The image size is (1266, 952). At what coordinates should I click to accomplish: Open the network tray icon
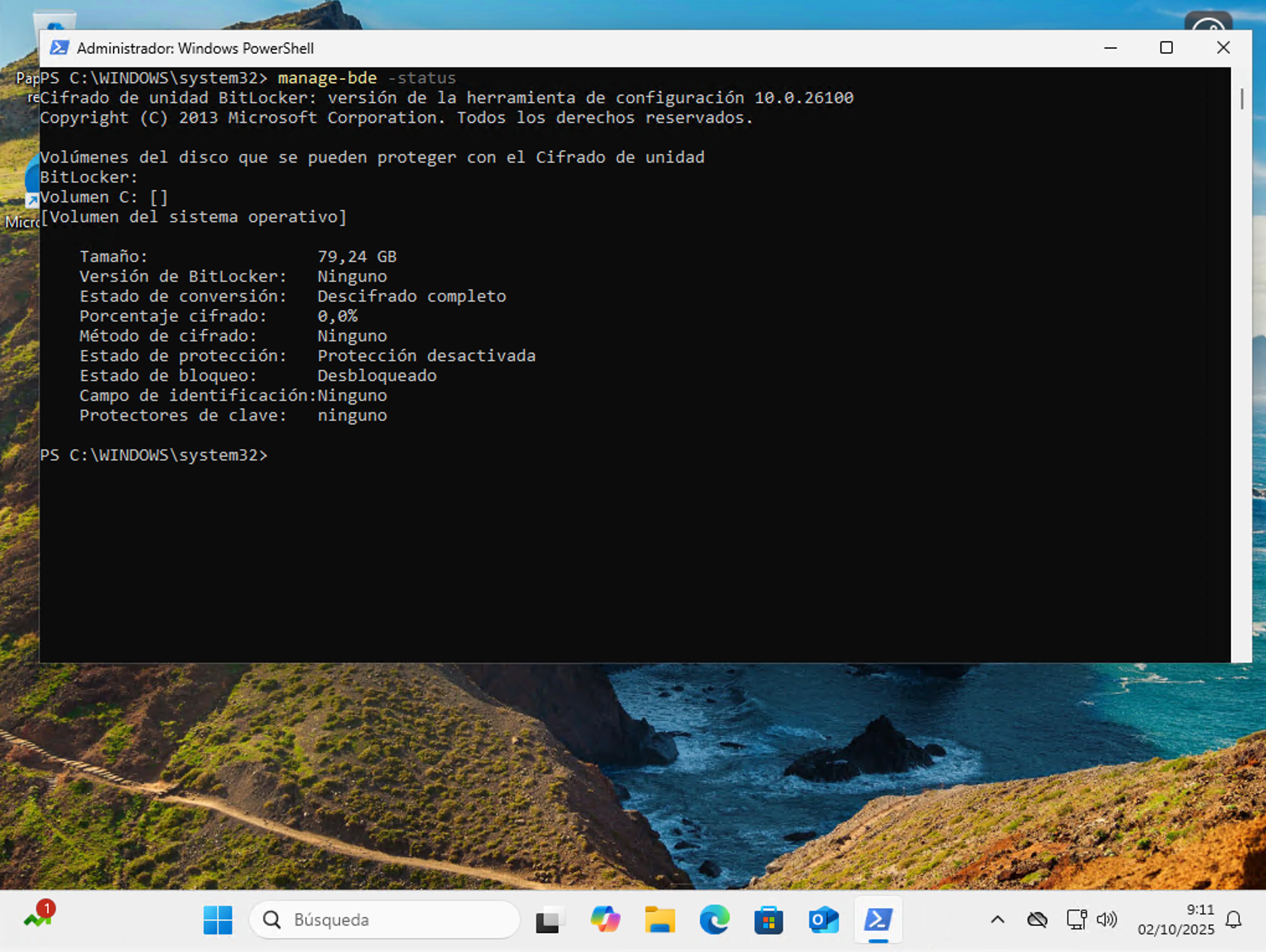(1076, 920)
